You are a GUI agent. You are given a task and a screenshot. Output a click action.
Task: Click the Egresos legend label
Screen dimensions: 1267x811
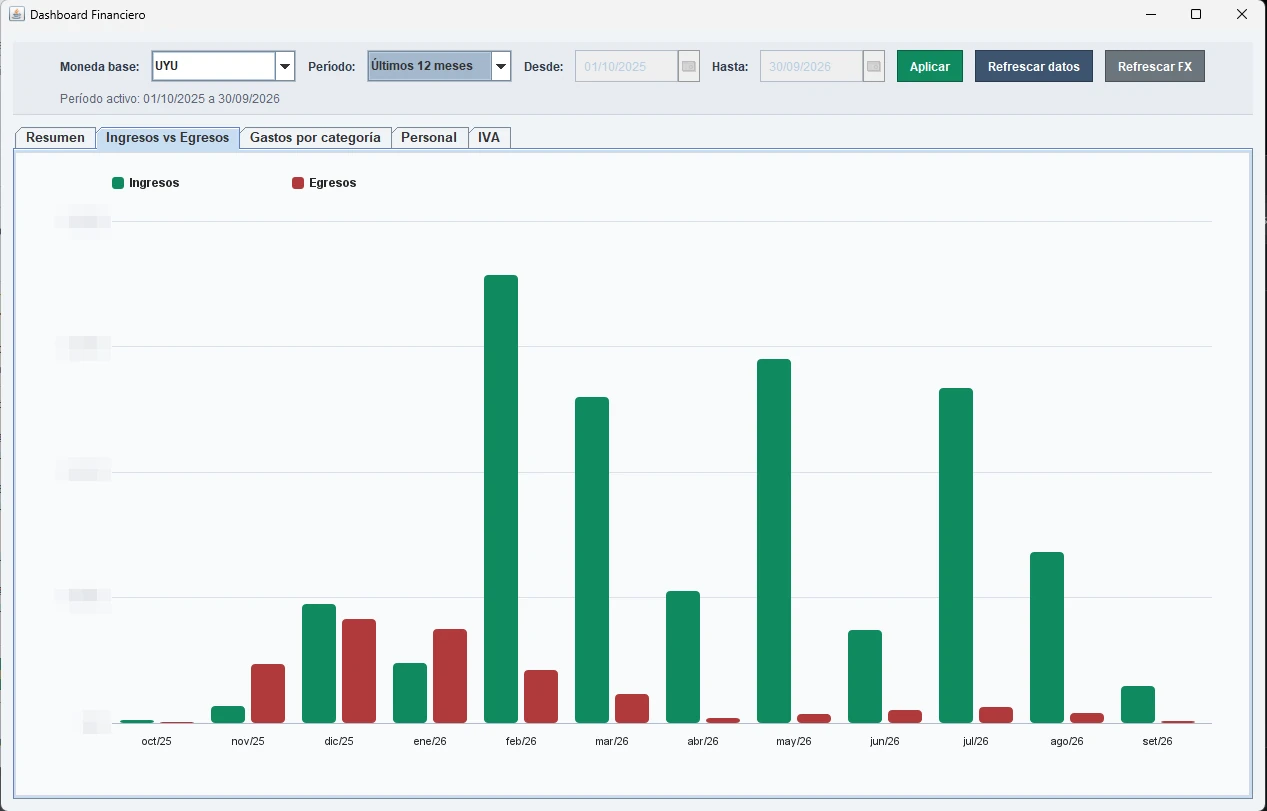[x=333, y=183]
